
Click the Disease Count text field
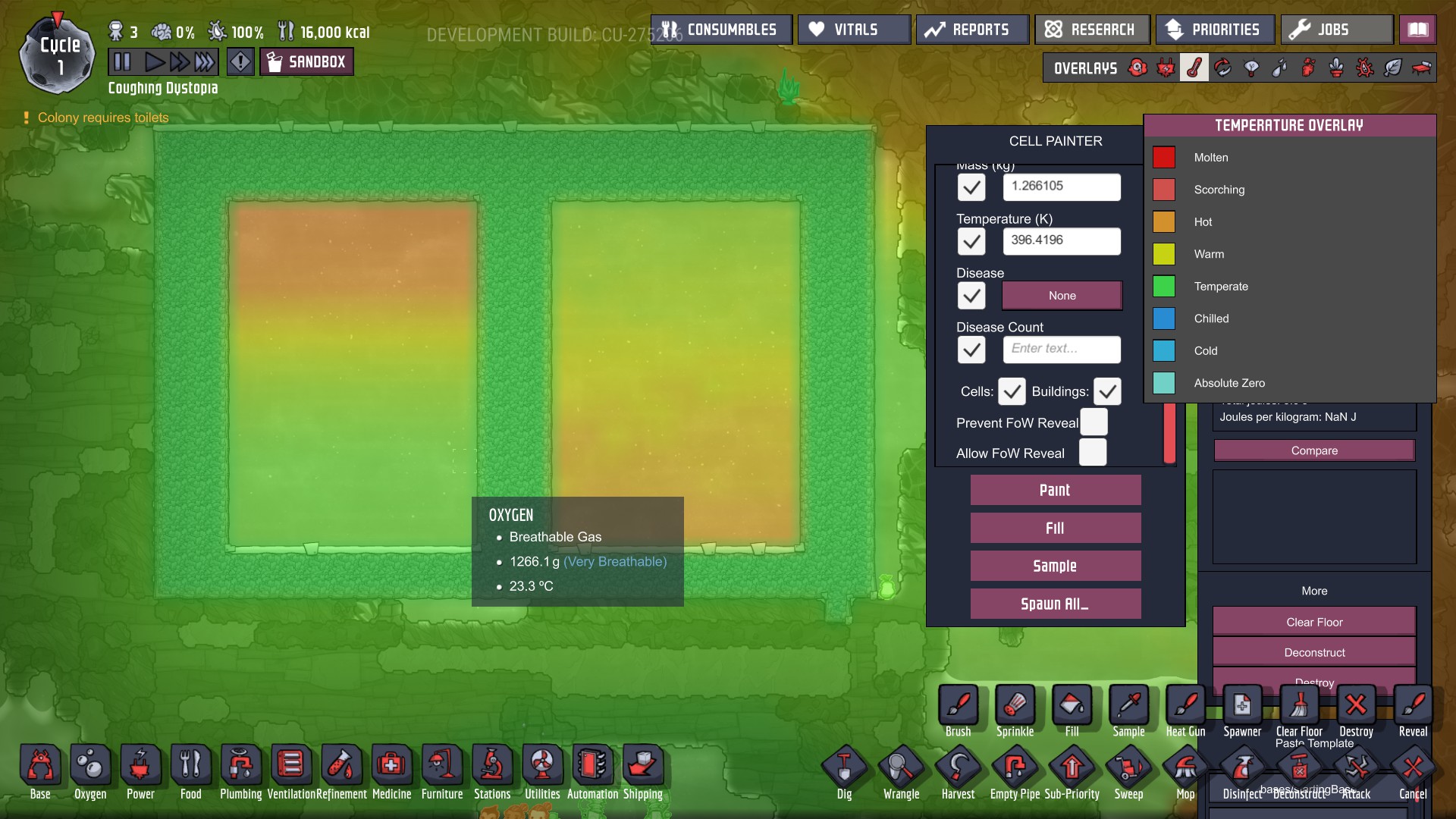point(1061,349)
